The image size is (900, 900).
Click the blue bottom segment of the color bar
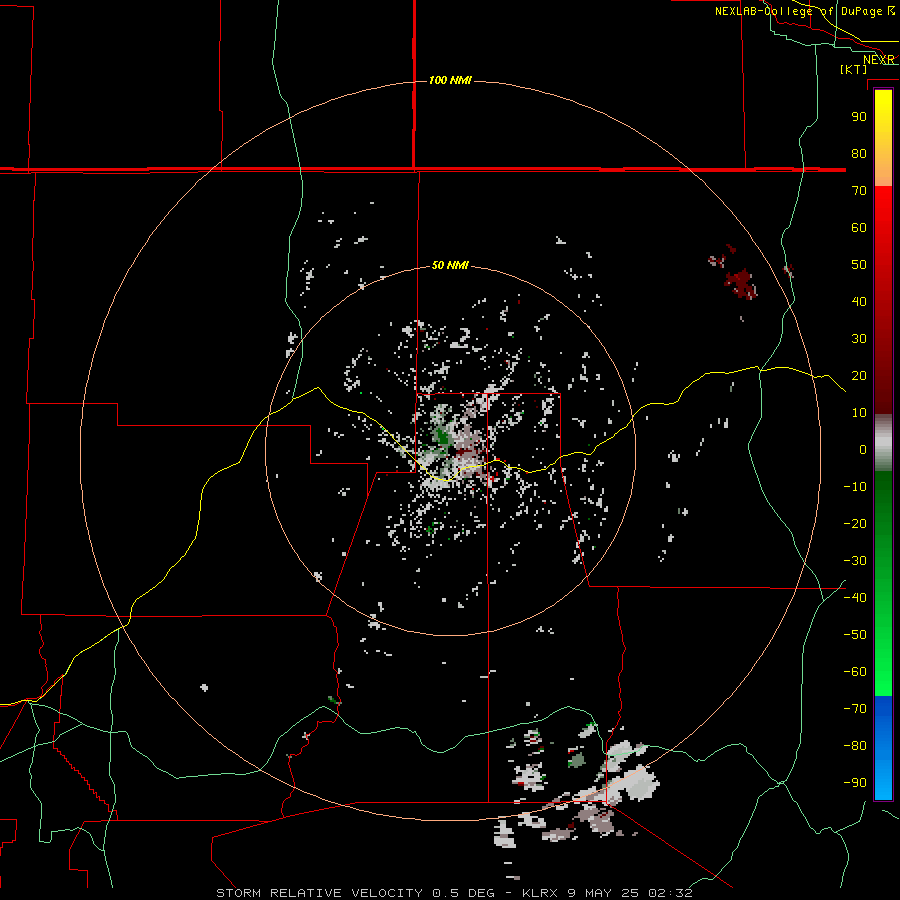[883, 748]
